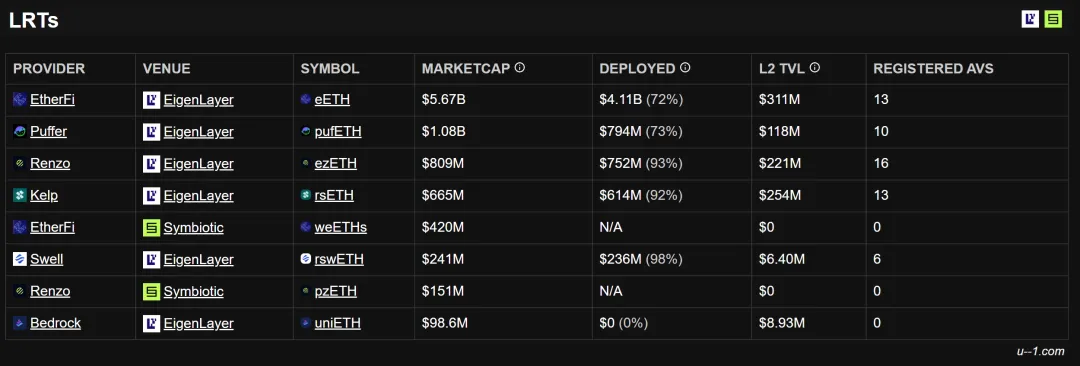Viewport: 1080px width, 366px height.
Task: Sort by the REGISTERED AVS column header
Action: 933,68
